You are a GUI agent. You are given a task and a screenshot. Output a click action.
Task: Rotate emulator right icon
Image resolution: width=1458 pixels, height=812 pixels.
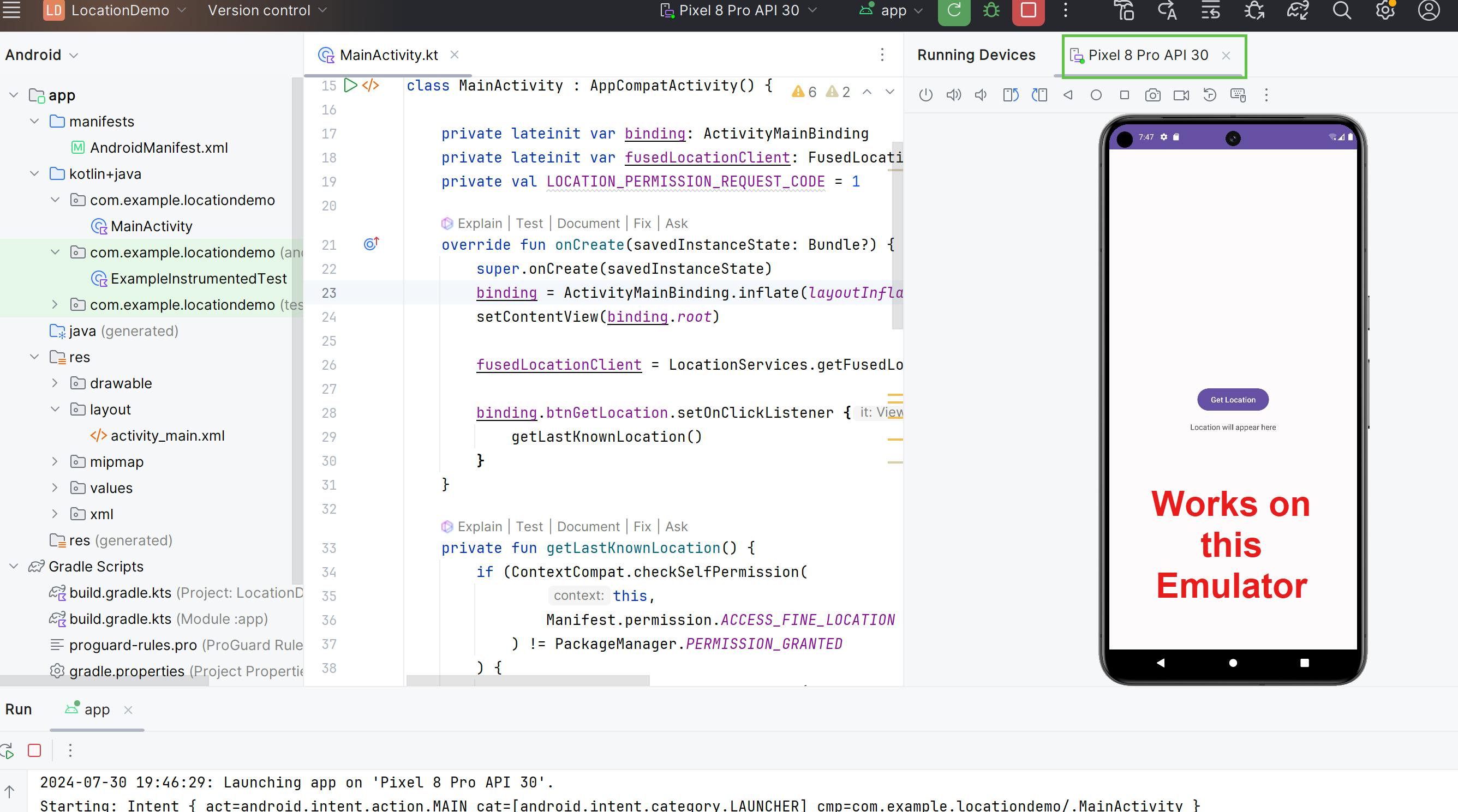click(x=1039, y=95)
